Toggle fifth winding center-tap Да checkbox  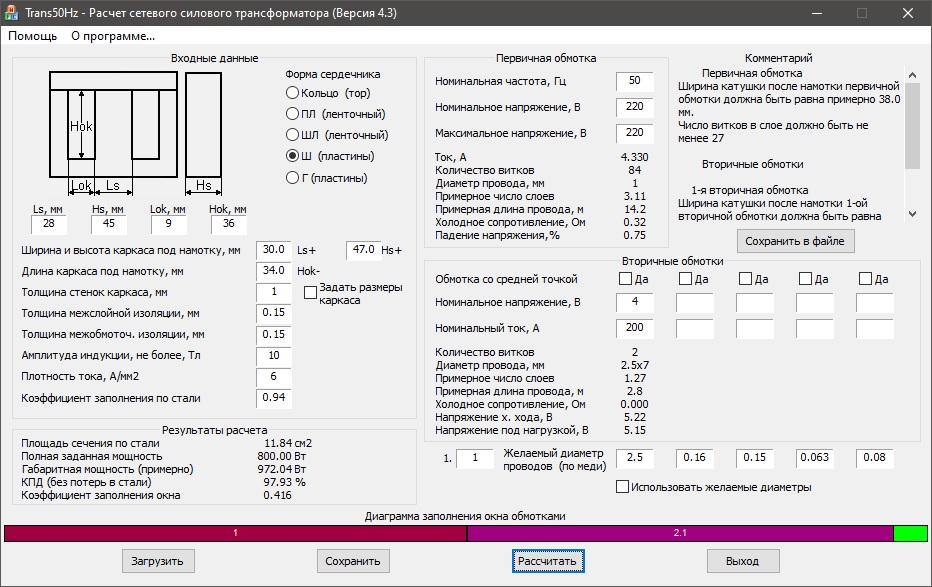coord(865,279)
